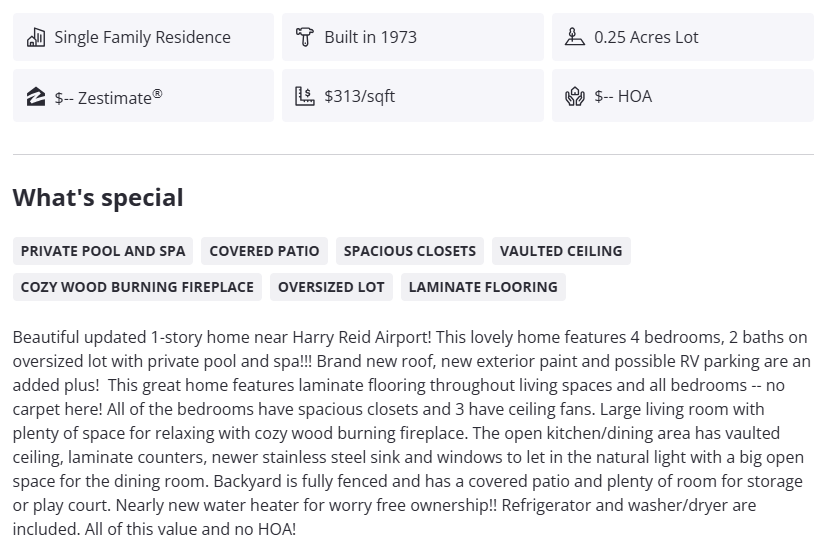Click the Built in 1973 text

(x=370, y=38)
